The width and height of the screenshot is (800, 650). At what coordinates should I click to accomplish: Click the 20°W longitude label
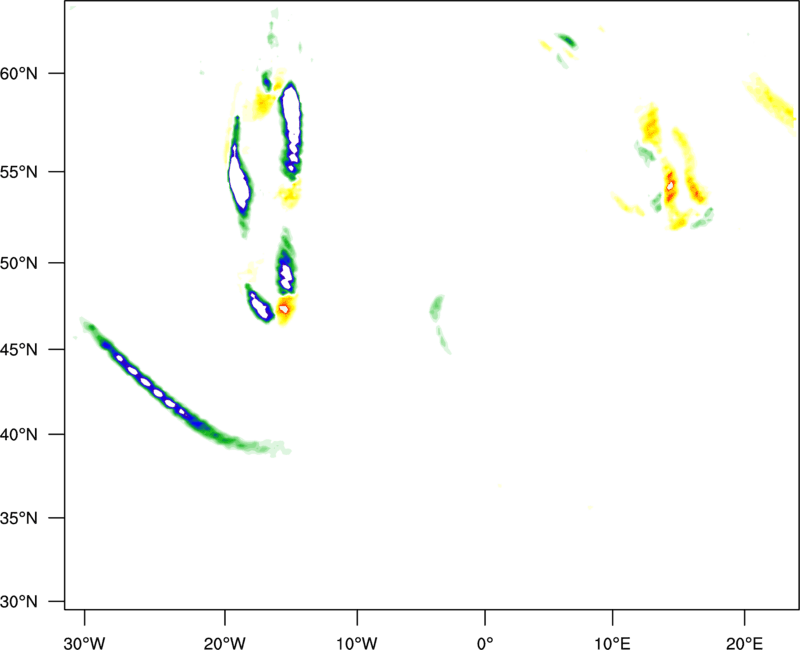point(224,643)
